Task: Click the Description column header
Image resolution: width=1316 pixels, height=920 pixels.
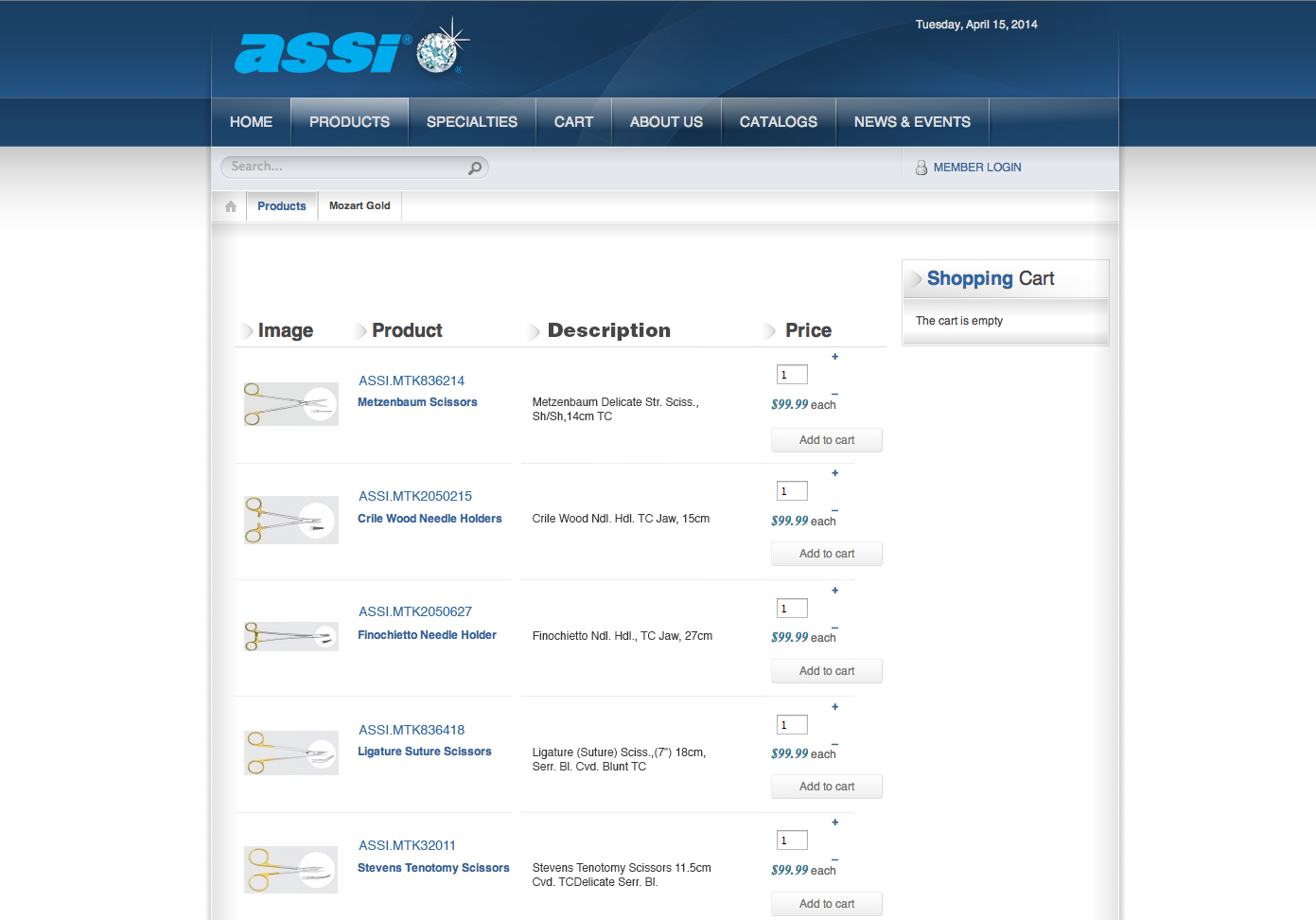Action: pyautogui.click(x=609, y=330)
